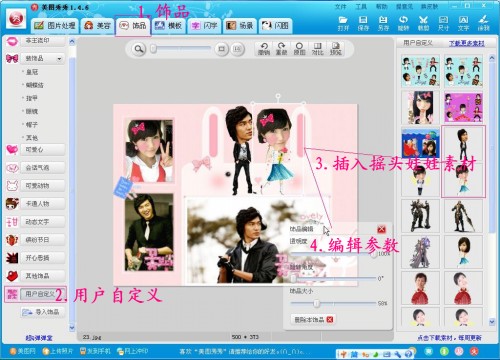This screenshot has width=500, height=360.
Task: Click the 开心恶搞 funny spoof button
Action: [x=42, y=258]
